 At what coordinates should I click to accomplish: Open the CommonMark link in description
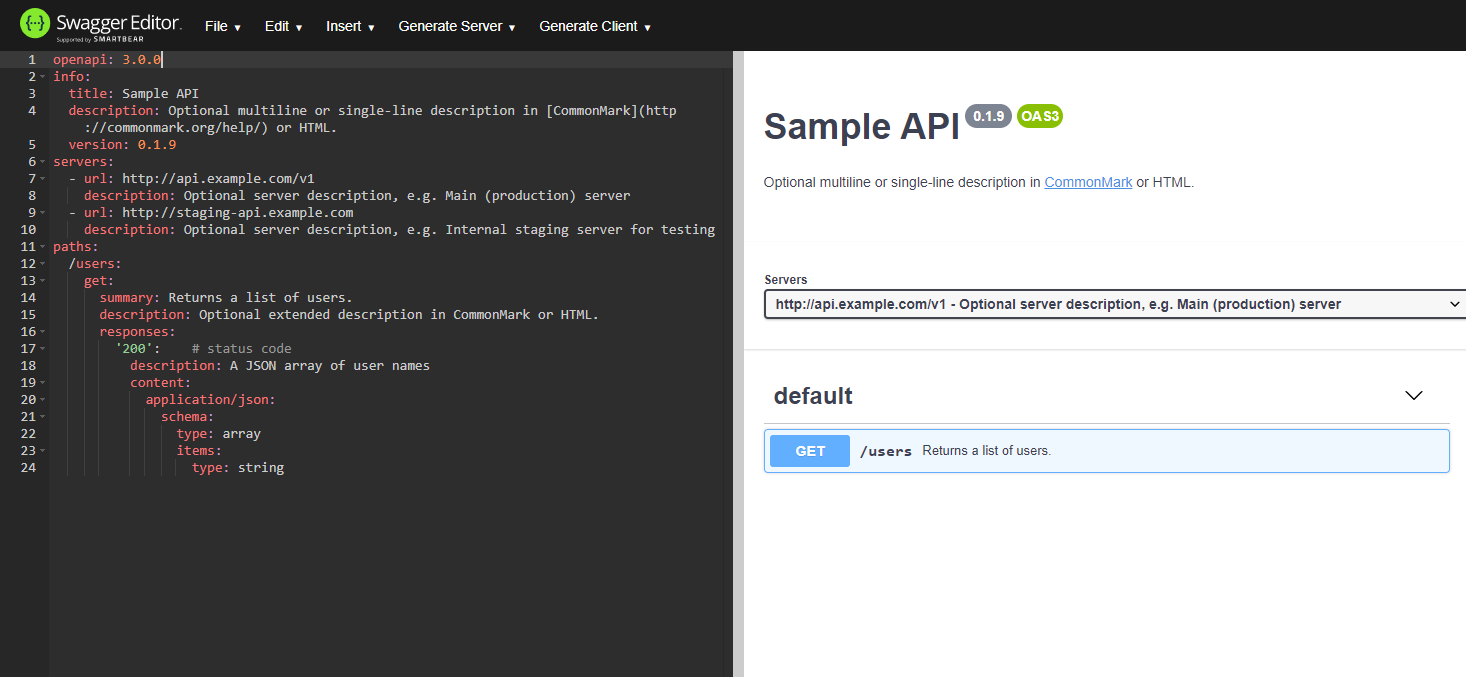click(1088, 183)
